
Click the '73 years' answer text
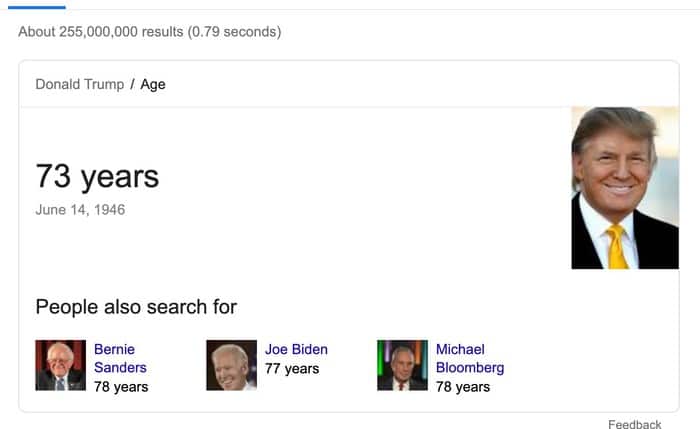[97, 176]
